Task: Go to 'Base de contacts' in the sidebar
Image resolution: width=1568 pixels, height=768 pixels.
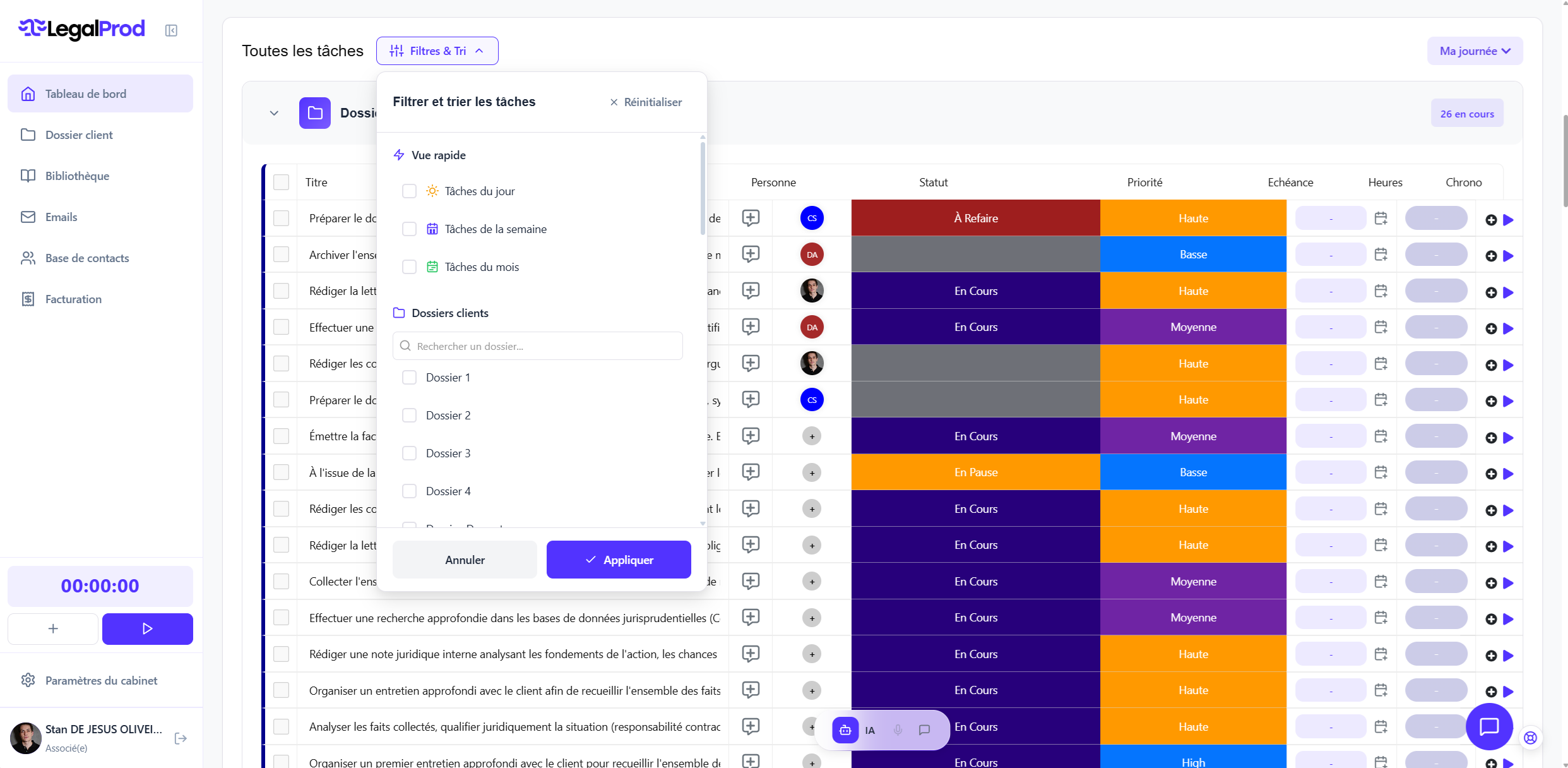Action: pos(86,258)
